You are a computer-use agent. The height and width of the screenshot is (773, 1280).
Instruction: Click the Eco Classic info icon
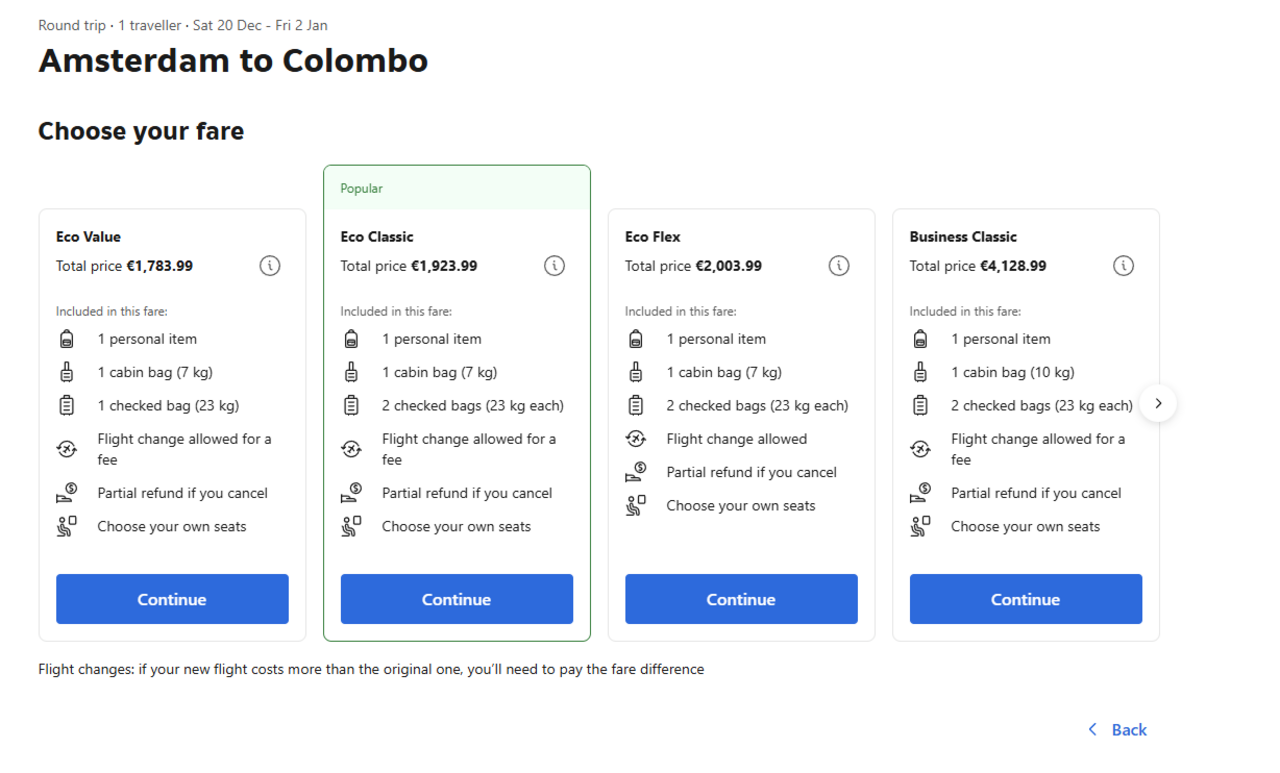pyautogui.click(x=554, y=266)
